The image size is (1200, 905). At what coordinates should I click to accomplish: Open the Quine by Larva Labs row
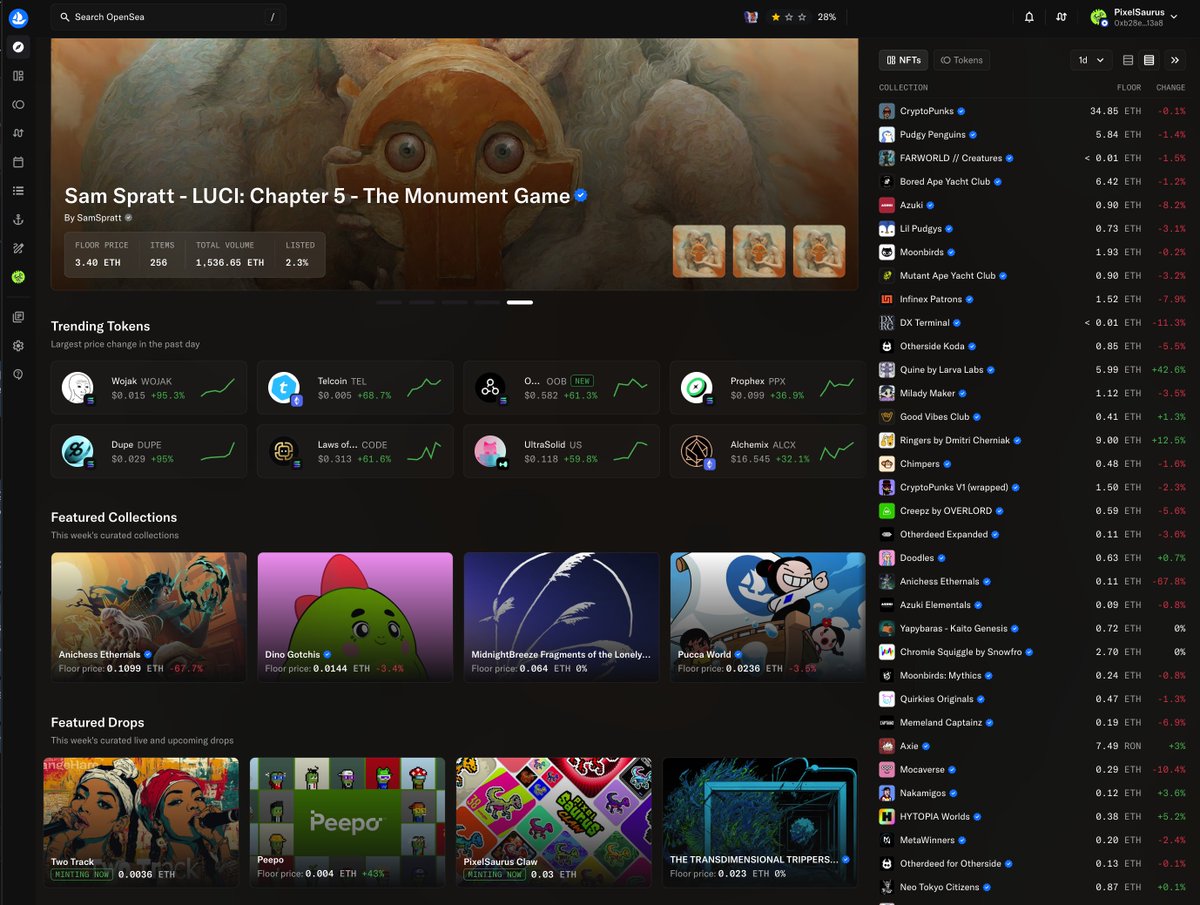(x=1032, y=370)
